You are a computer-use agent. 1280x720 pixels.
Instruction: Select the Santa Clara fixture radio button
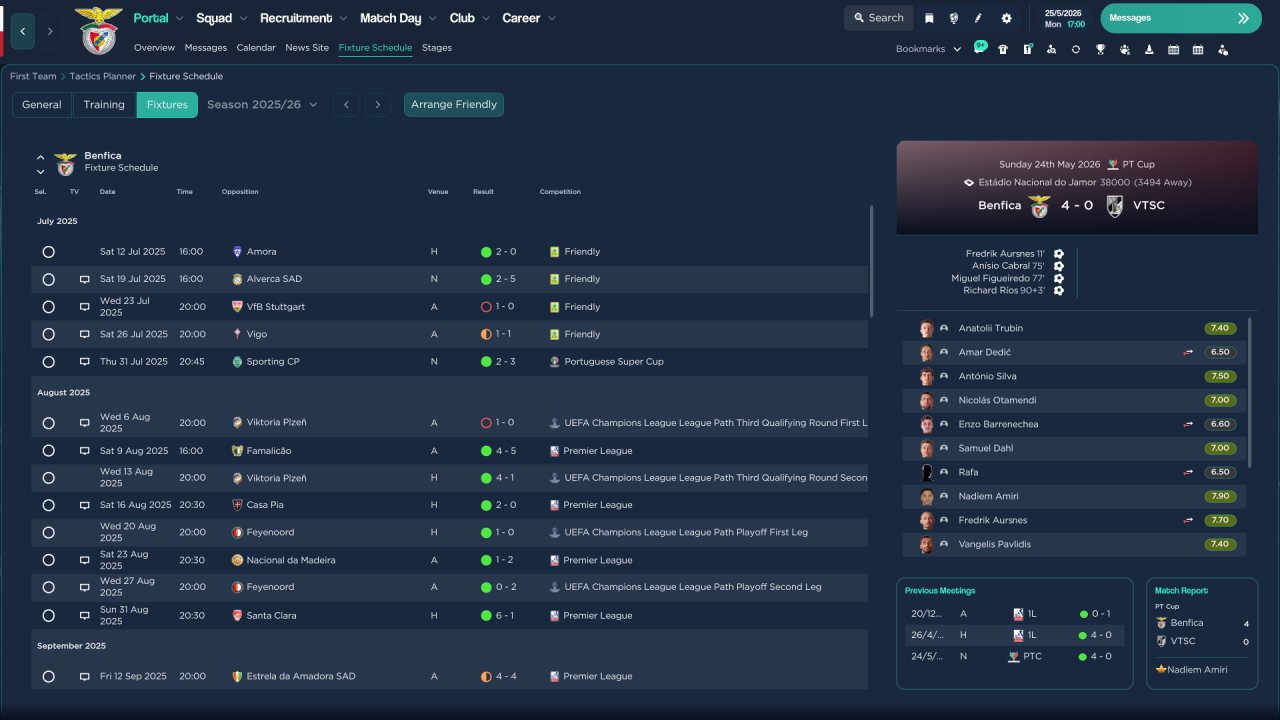coord(48,616)
